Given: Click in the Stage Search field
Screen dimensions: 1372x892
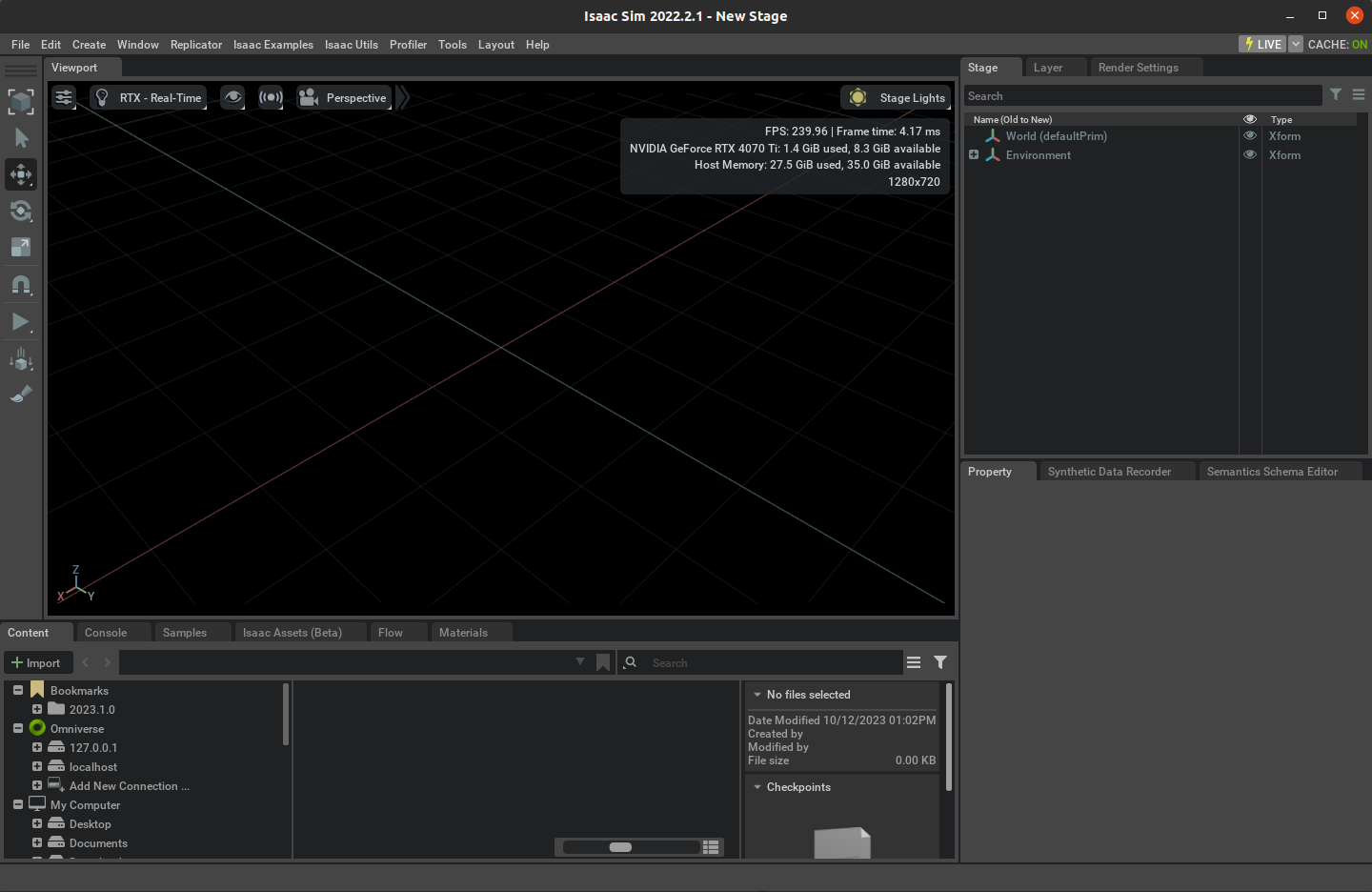Looking at the screenshot, I should (x=1142, y=95).
